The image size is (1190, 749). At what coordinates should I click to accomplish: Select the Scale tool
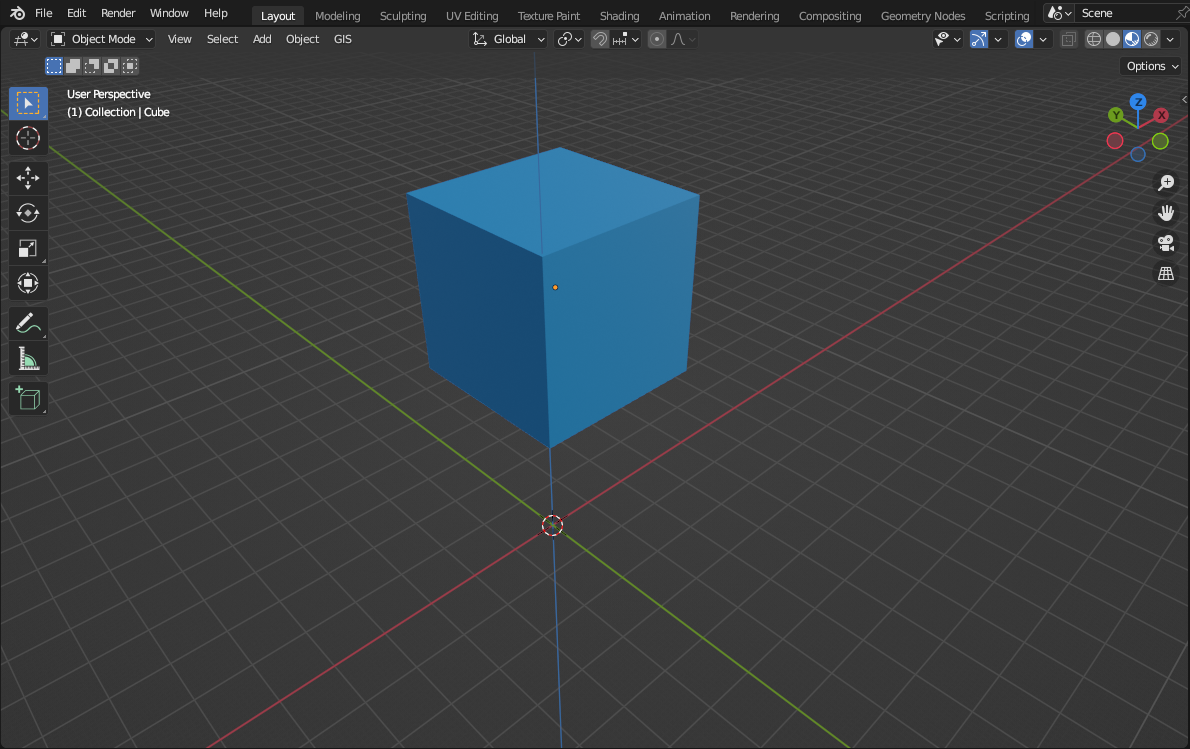pyautogui.click(x=28, y=247)
